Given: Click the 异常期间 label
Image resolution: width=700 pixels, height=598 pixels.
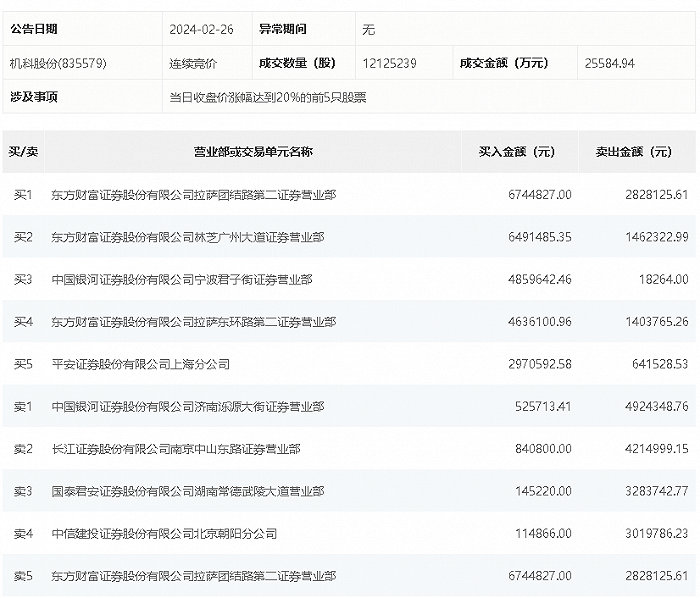Looking at the screenshot, I should pos(283,29).
